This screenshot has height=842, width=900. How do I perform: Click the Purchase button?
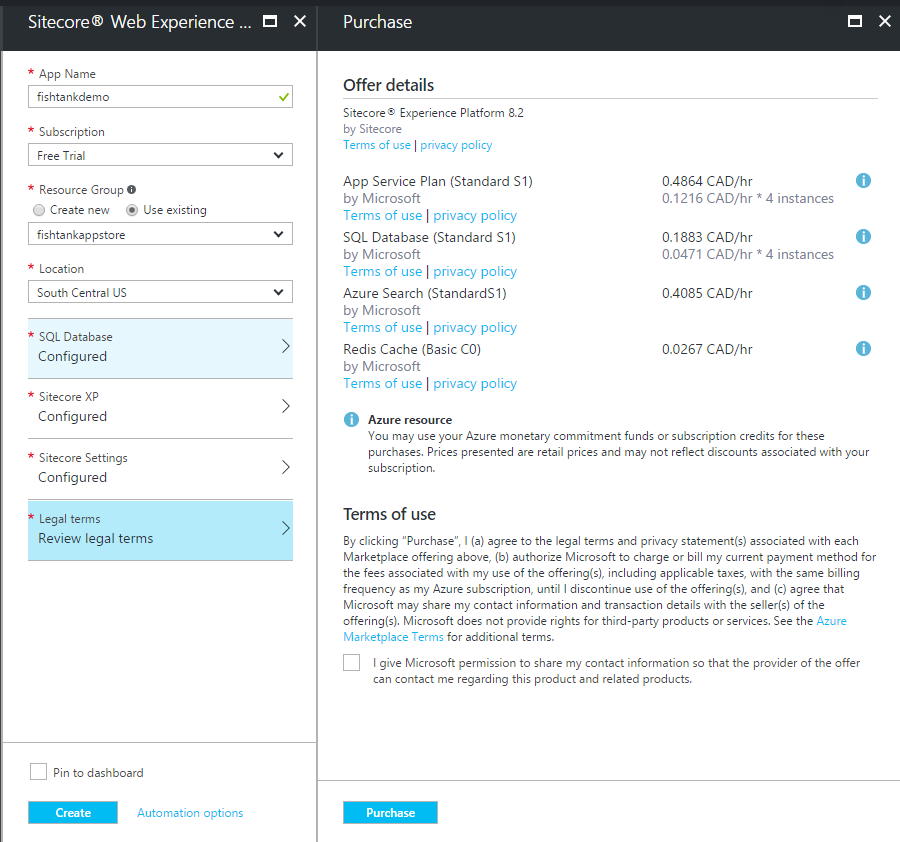pyautogui.click(x=390, y=813)
